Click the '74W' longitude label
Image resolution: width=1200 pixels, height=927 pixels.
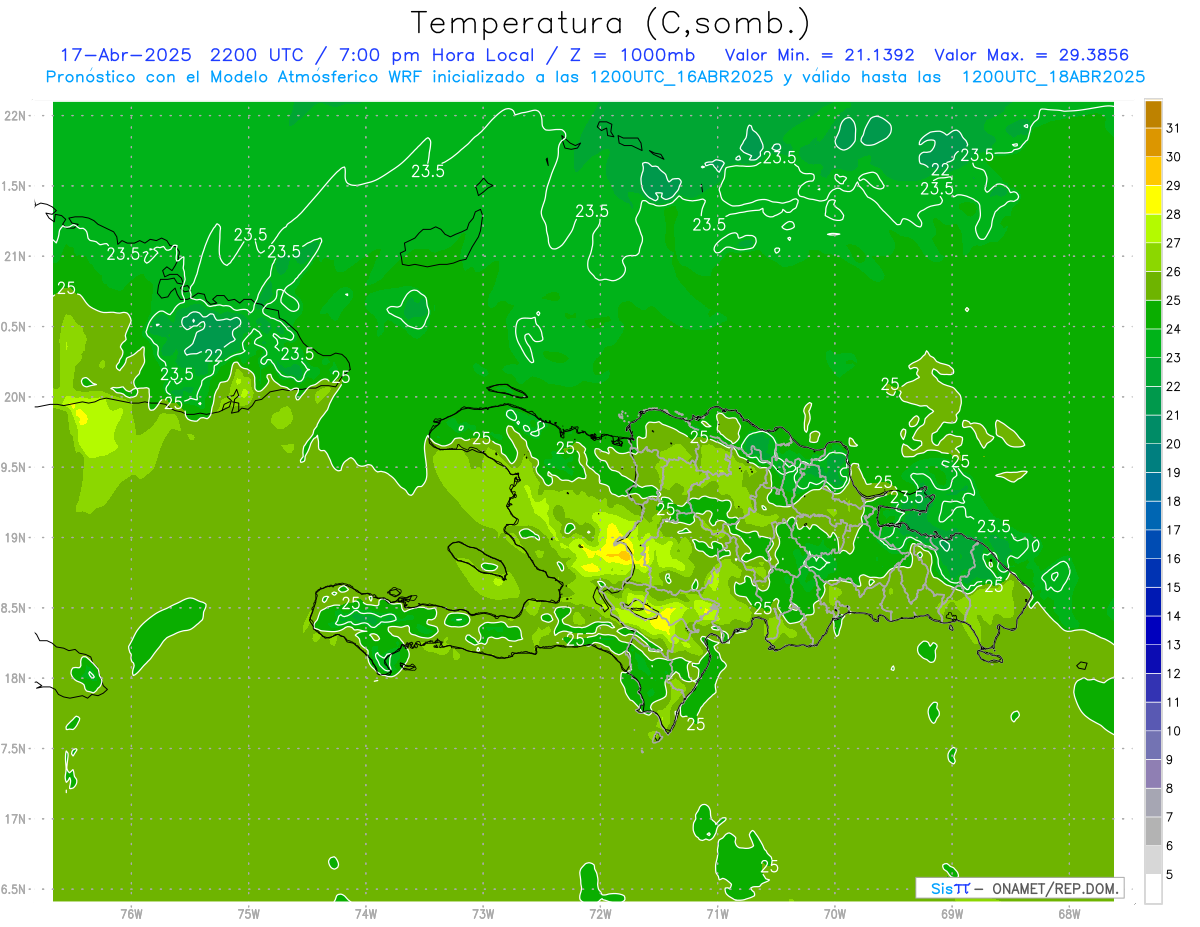[365, 913]
